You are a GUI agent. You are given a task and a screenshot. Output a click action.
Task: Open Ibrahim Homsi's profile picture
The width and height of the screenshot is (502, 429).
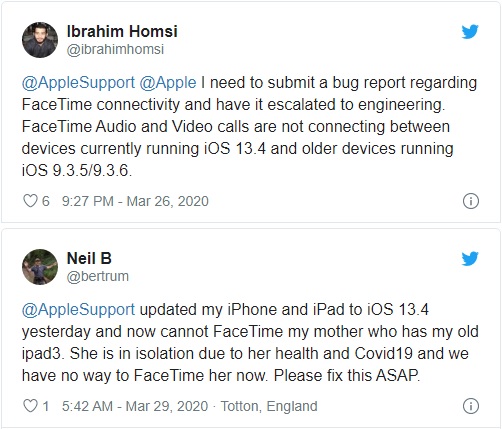(x=40, y=40)
